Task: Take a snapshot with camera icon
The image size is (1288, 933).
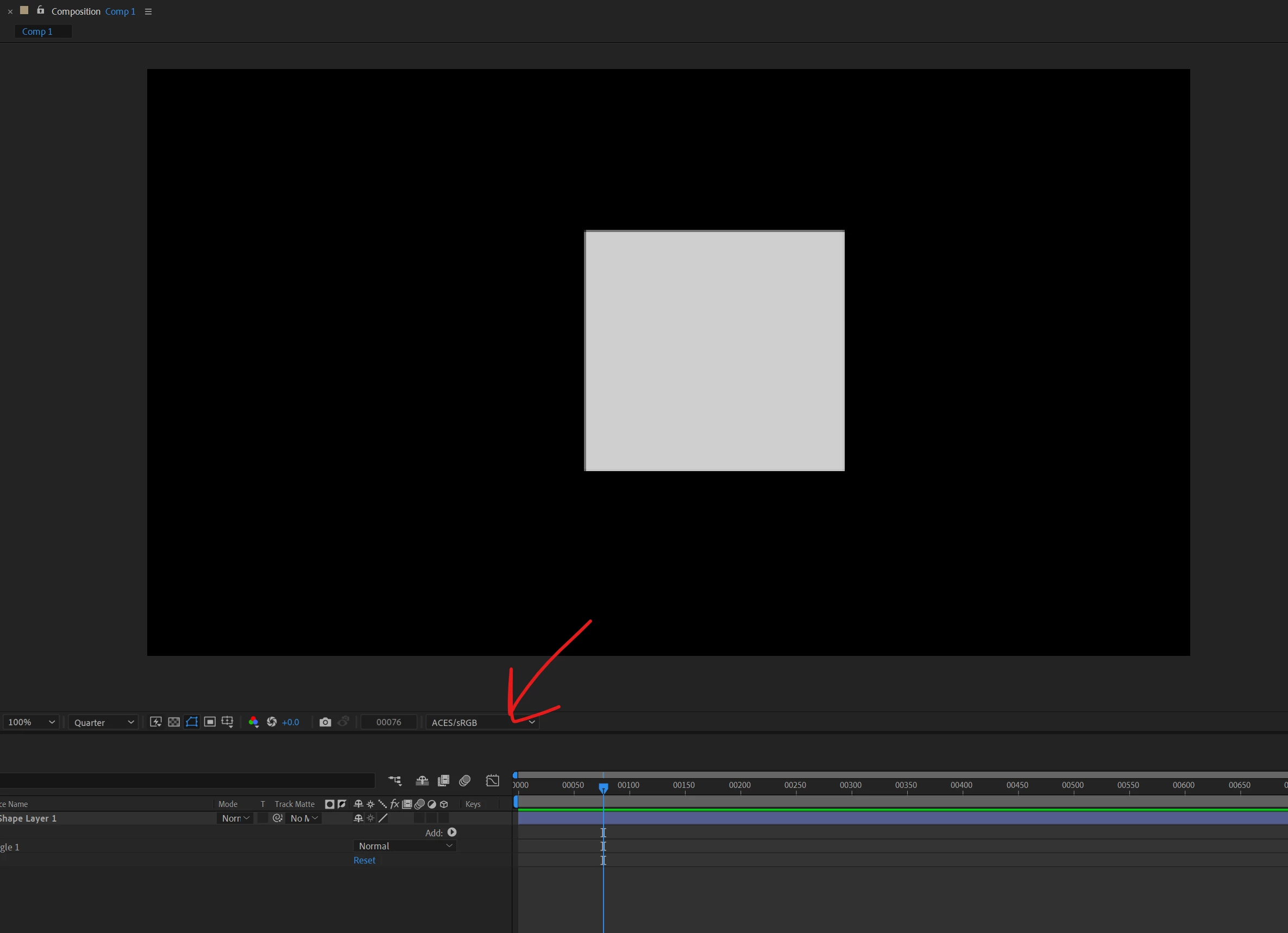Action: (325, 722)
